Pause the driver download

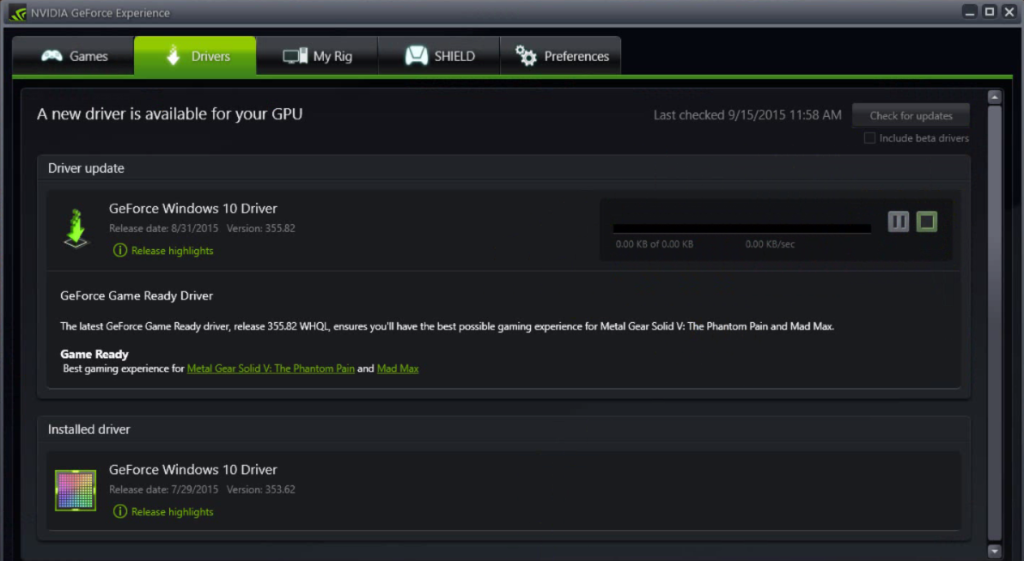[x=898, y=222]
